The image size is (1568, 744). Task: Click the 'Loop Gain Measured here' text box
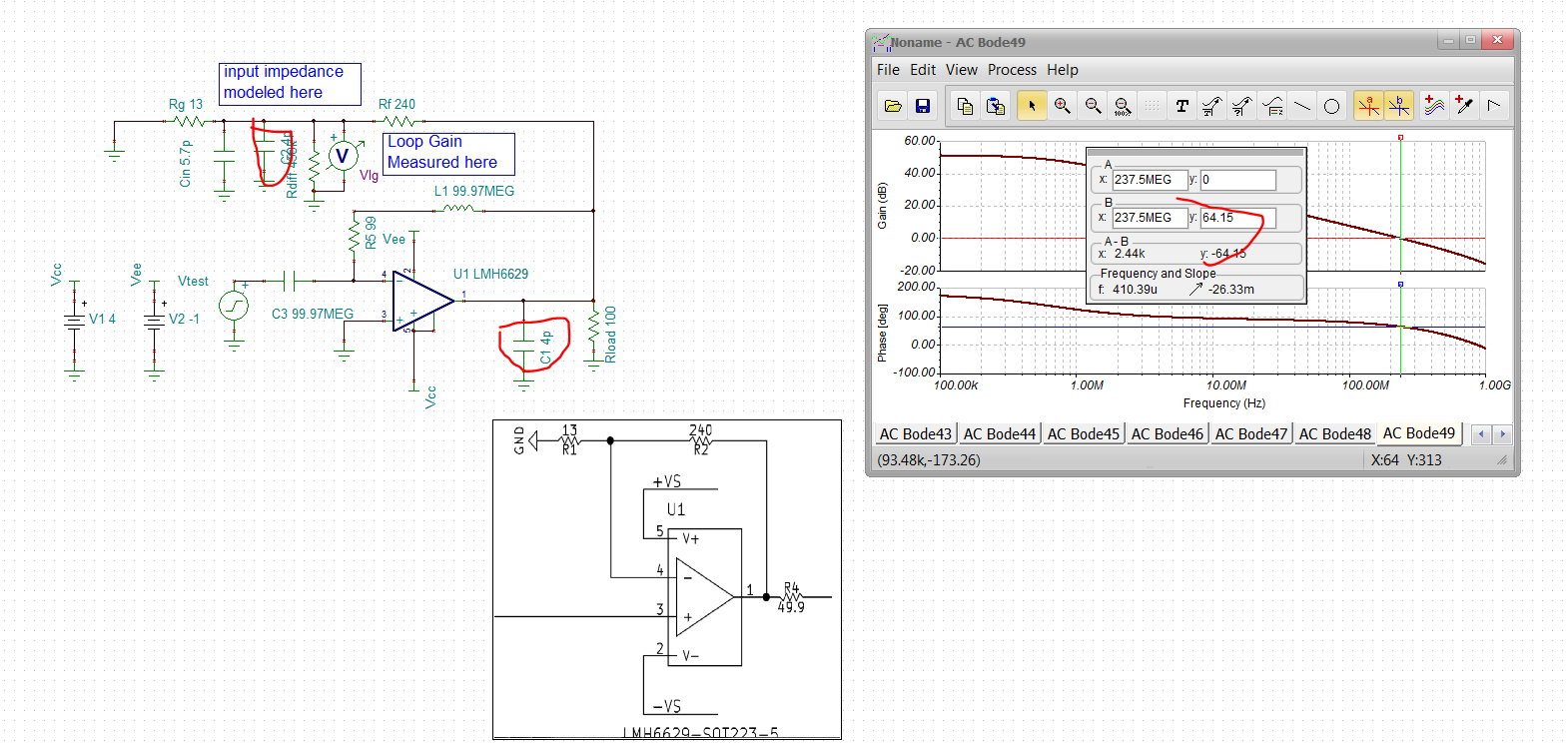448,153
